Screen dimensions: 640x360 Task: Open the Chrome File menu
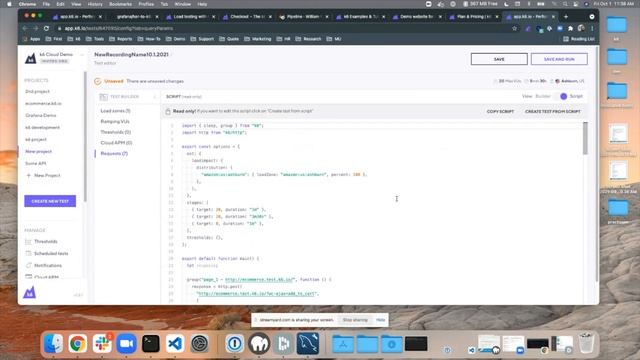46,4
